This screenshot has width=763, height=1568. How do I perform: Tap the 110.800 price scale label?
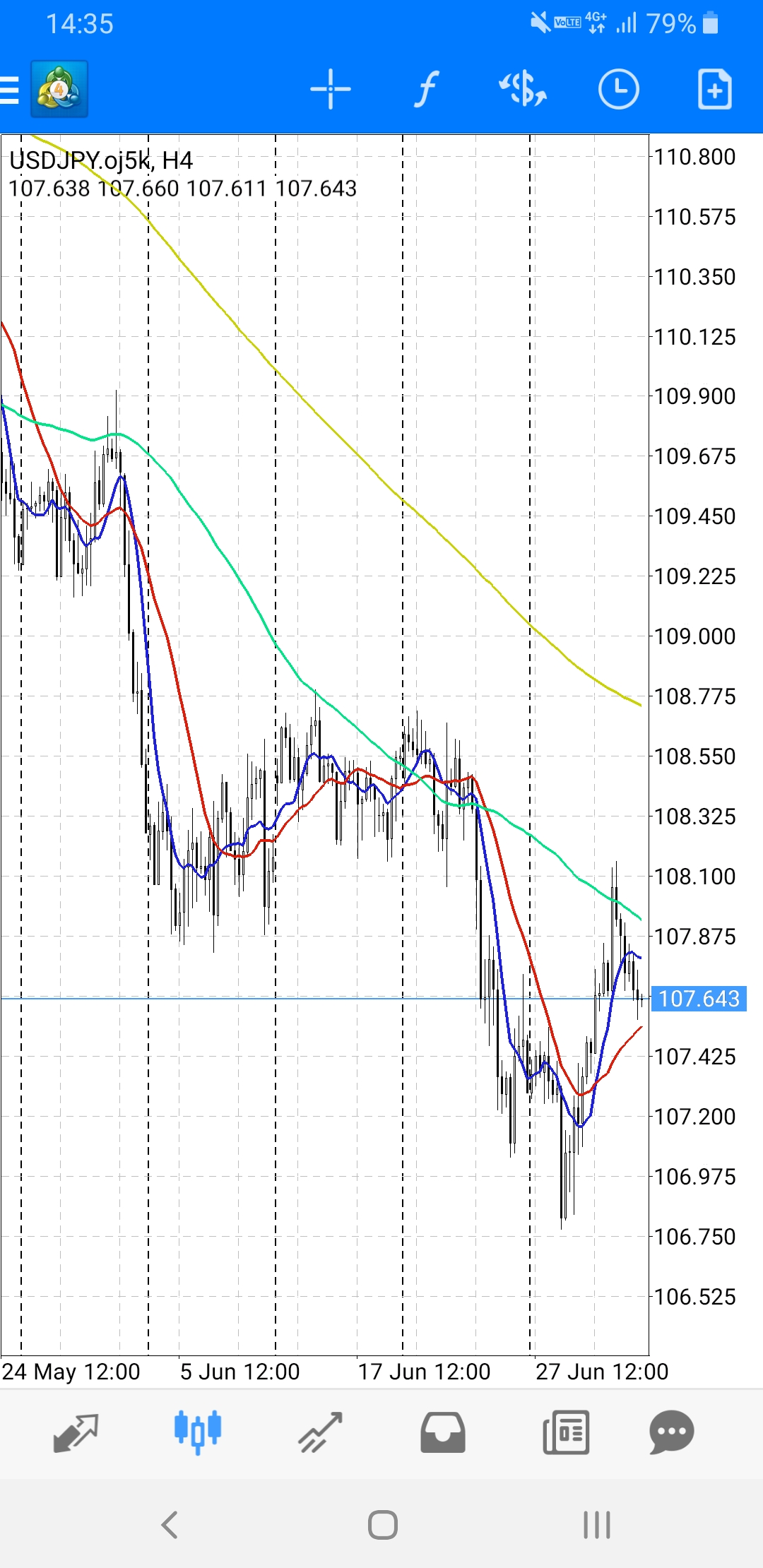click(x=695, y=157)
